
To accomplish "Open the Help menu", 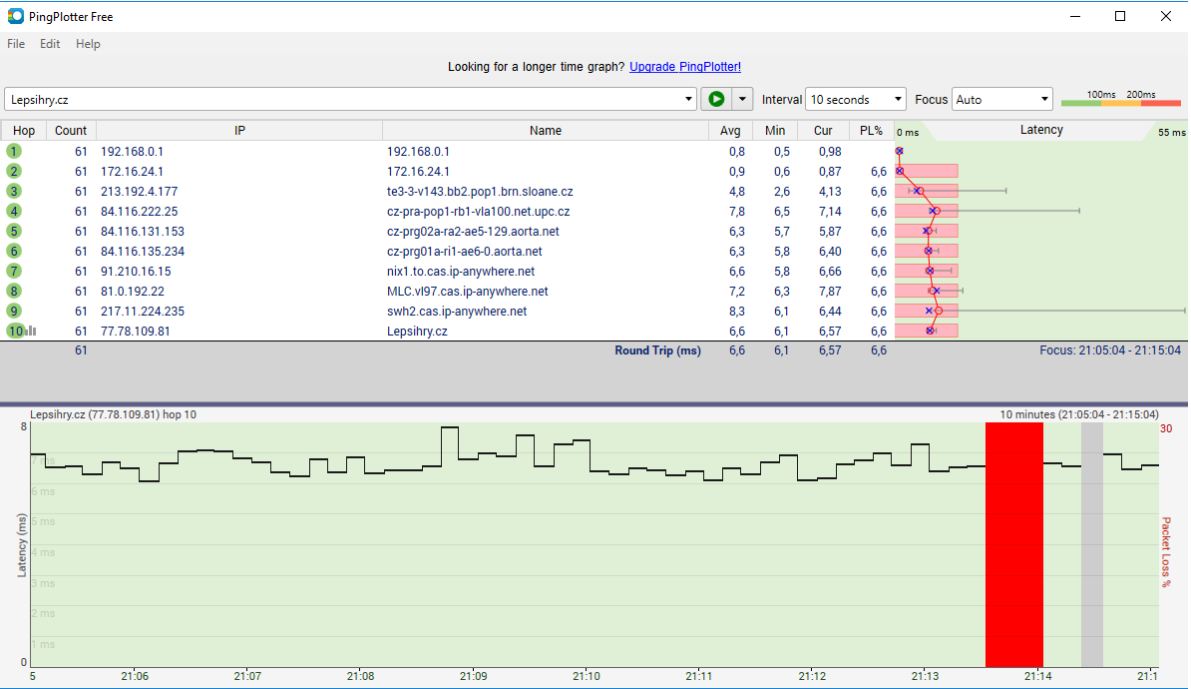I will (x=88, y=44).
